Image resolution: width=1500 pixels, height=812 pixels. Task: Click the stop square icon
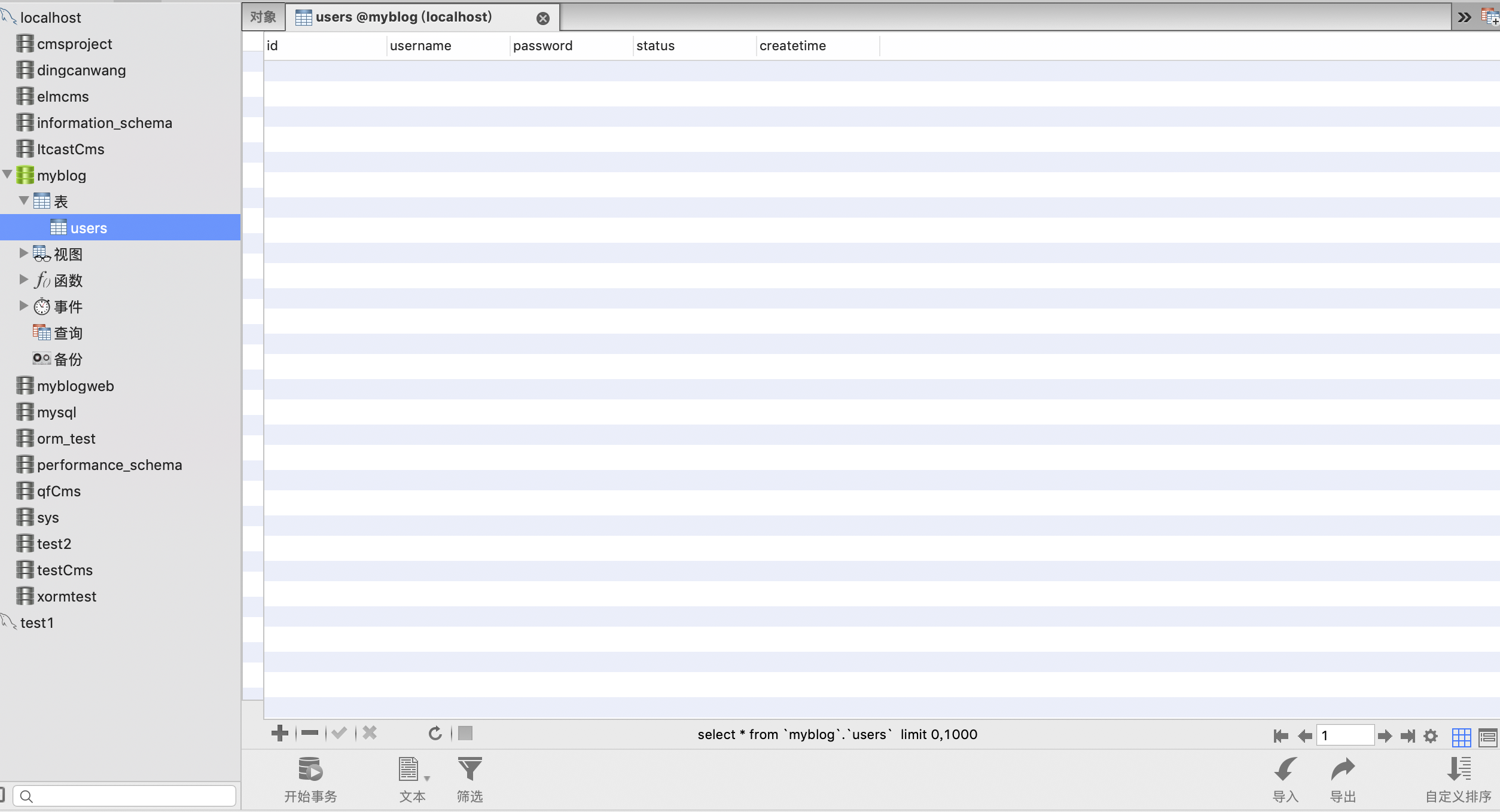pyautogui.click(x=465, y=733)
